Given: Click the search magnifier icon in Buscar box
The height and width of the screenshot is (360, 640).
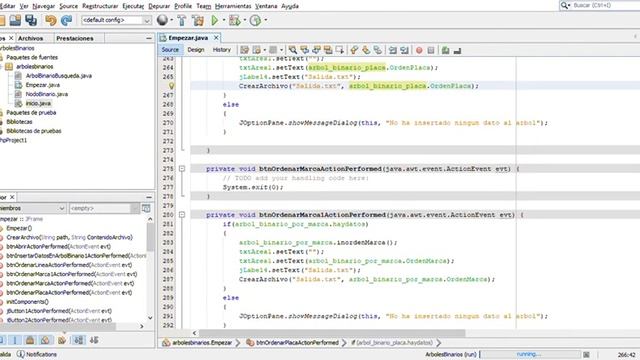Looking at the screenshot, I should pyautogui.click(x=565, y=5).
